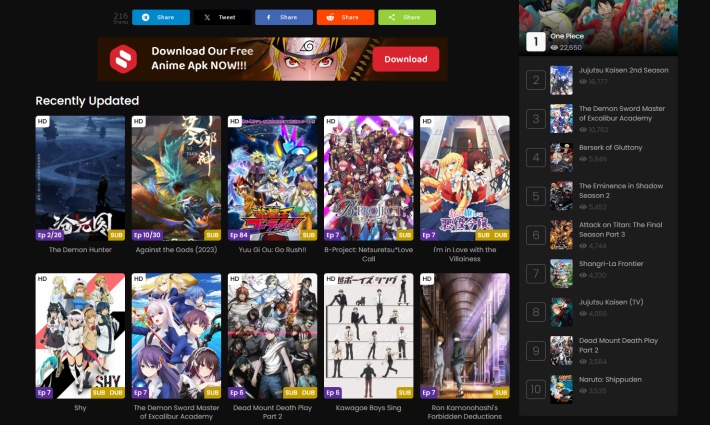Image resolution: width=710 pixels, height=425 pixels.
Task: Open Jujutsu Kaisen 2nd Season ranking link
Action: [x=624, y=70]
